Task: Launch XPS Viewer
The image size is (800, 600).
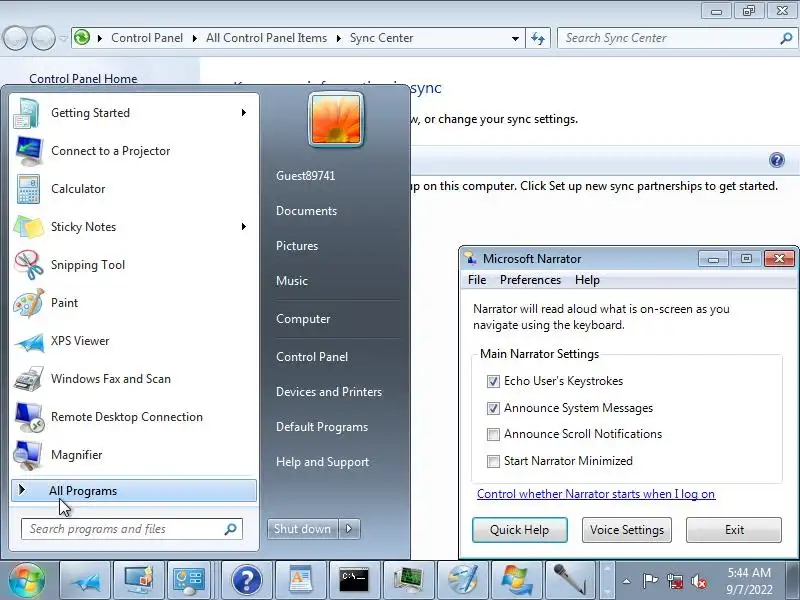Action: 134,341
